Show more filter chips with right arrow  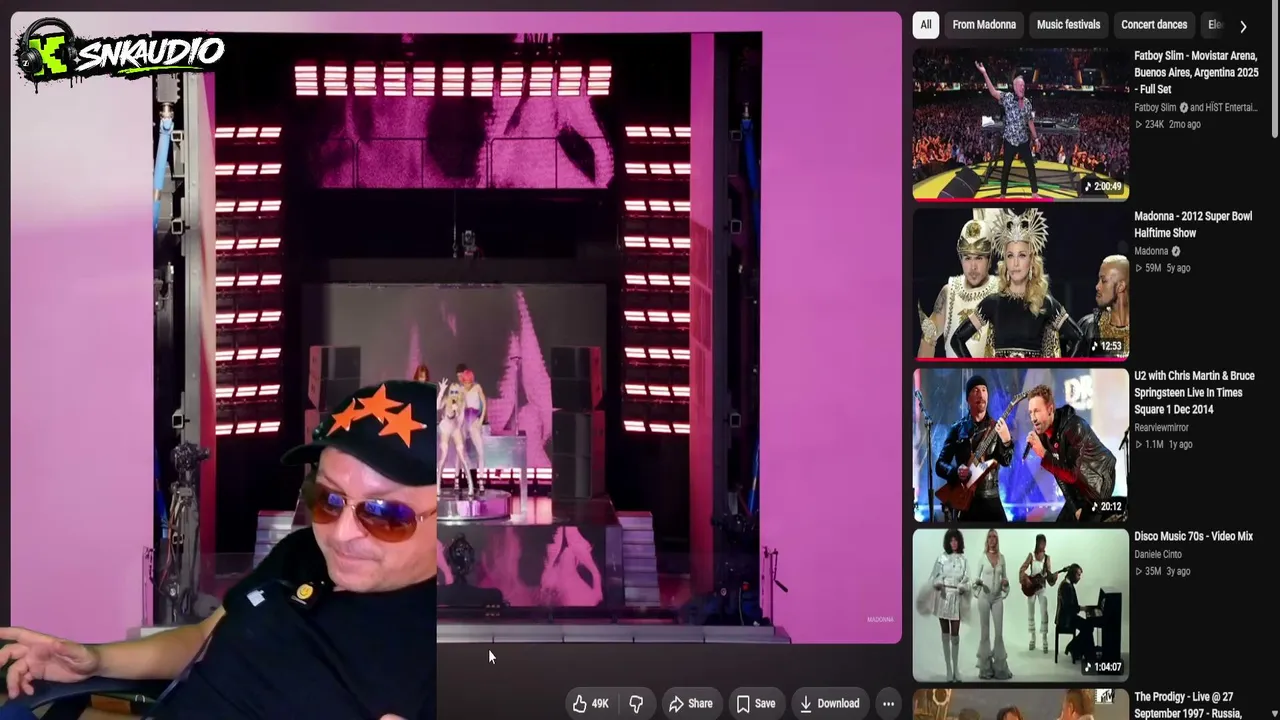[x=1243, y=26]
